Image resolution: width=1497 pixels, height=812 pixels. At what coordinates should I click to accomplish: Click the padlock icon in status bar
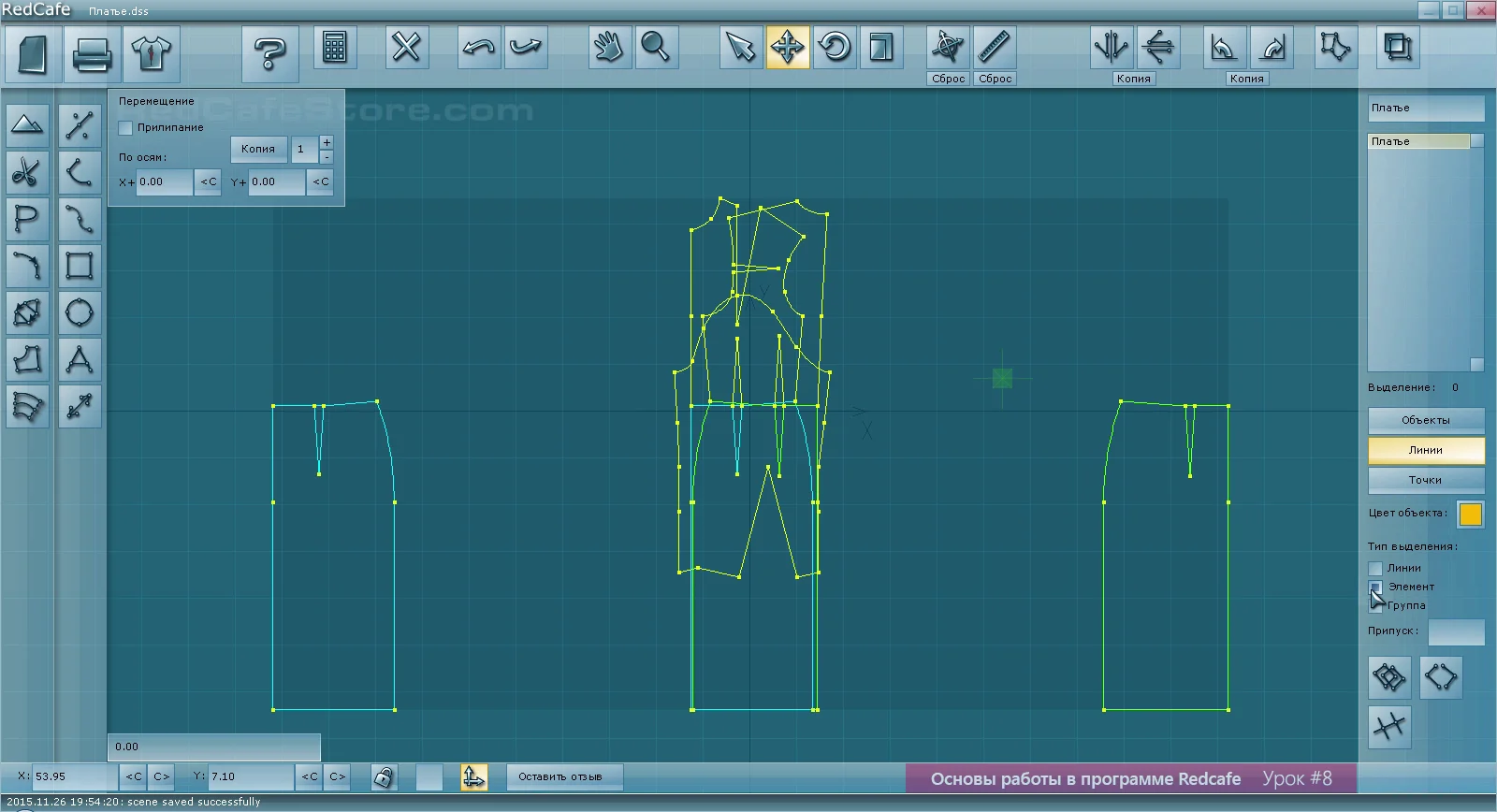[x=384, y=776]
